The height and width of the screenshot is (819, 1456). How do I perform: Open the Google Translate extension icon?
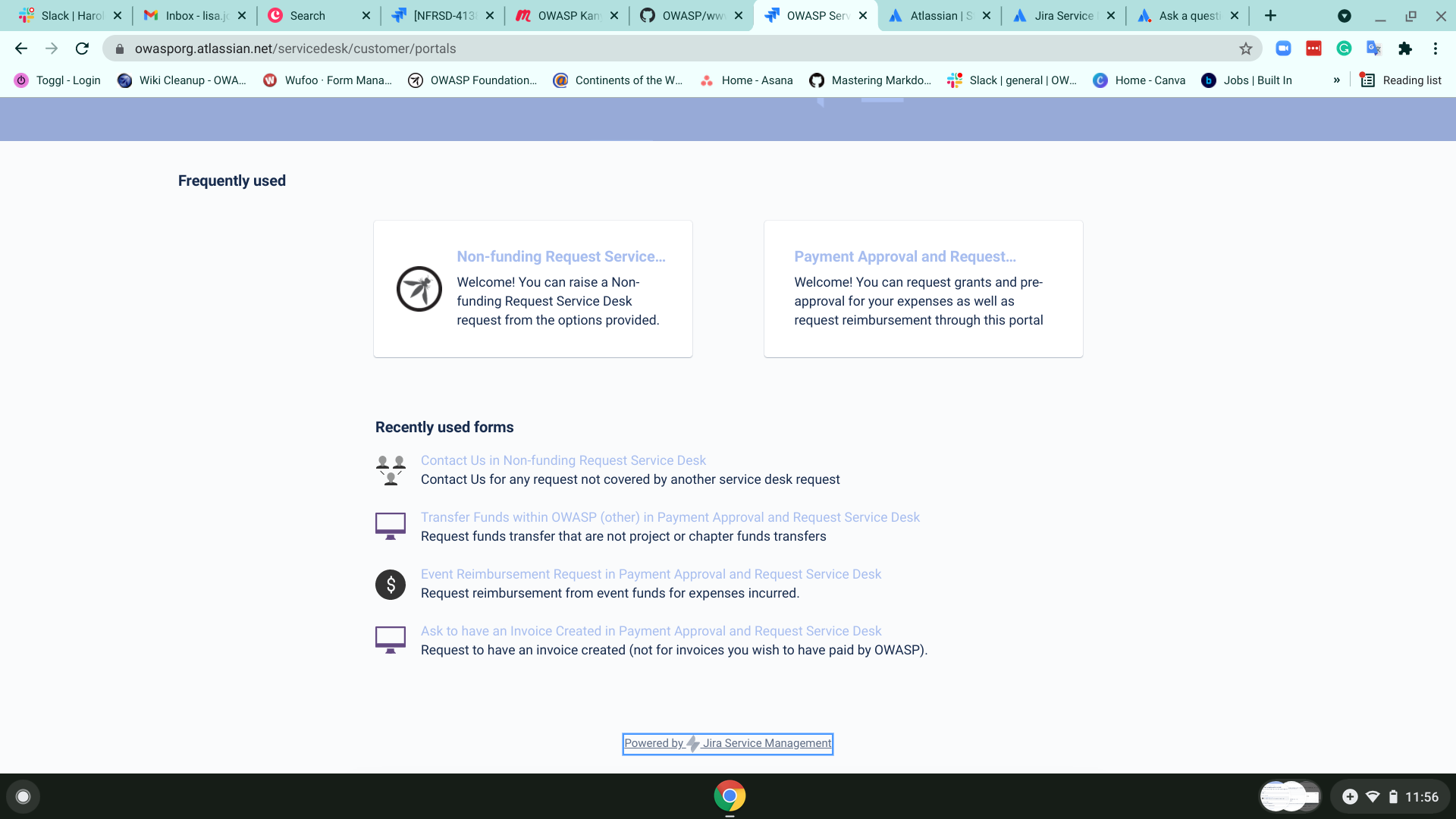tap(1374, 49)
